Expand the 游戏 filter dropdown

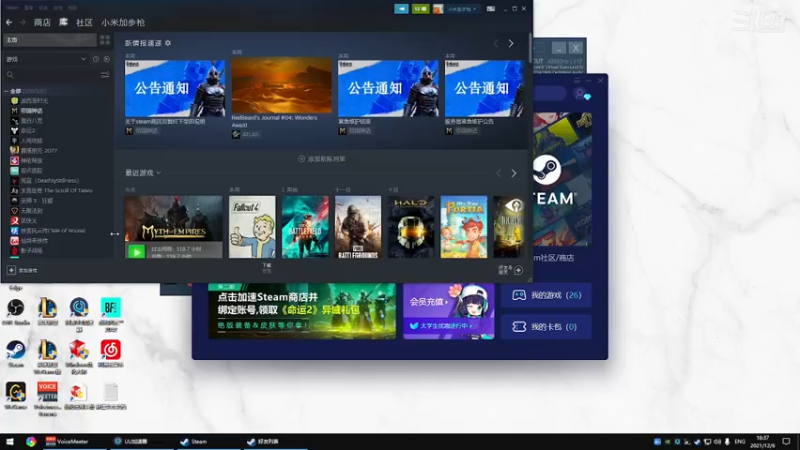coord(46,59)
